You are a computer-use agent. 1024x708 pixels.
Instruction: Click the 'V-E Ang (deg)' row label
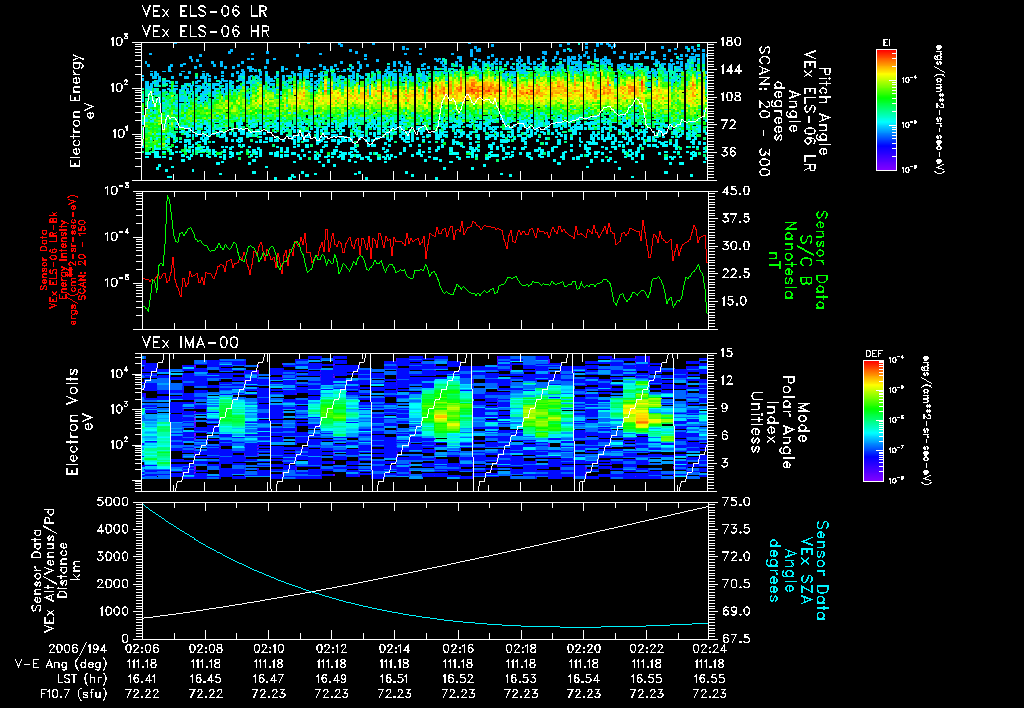[61, 664]
